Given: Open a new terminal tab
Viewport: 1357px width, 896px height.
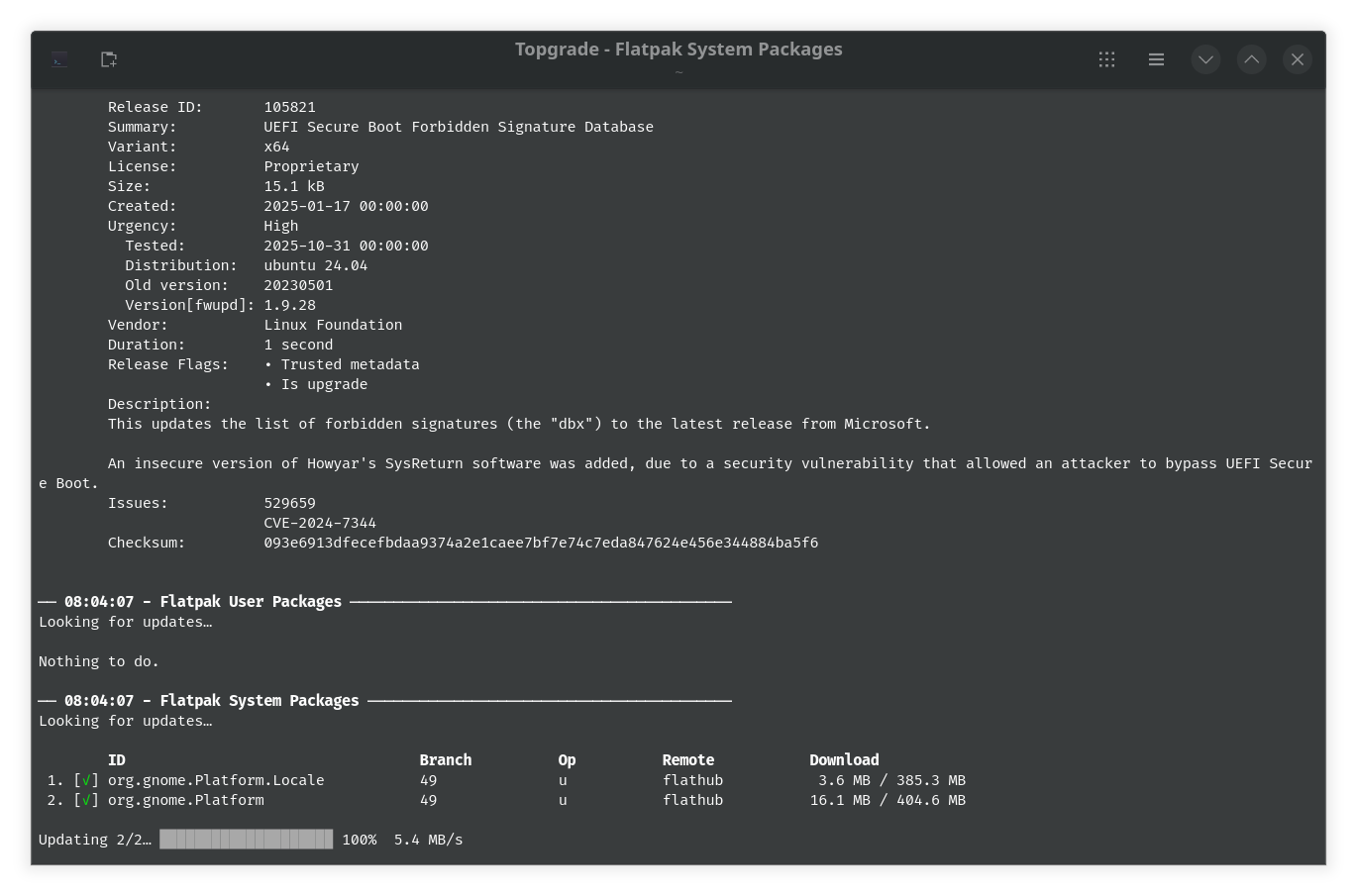Looking at the screenshot, I should click(109, 59).
